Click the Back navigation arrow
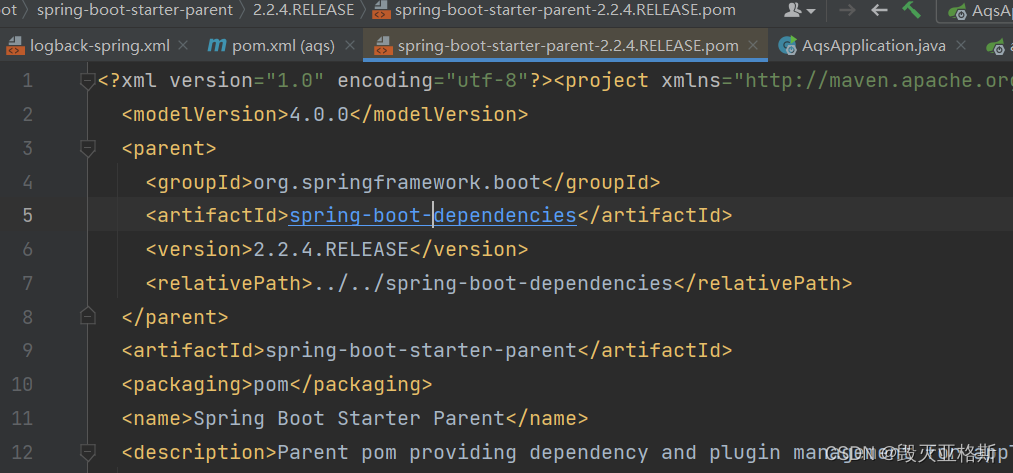Screen dimensions: 1013x473 pyautogui.click(x=879, y=10)
